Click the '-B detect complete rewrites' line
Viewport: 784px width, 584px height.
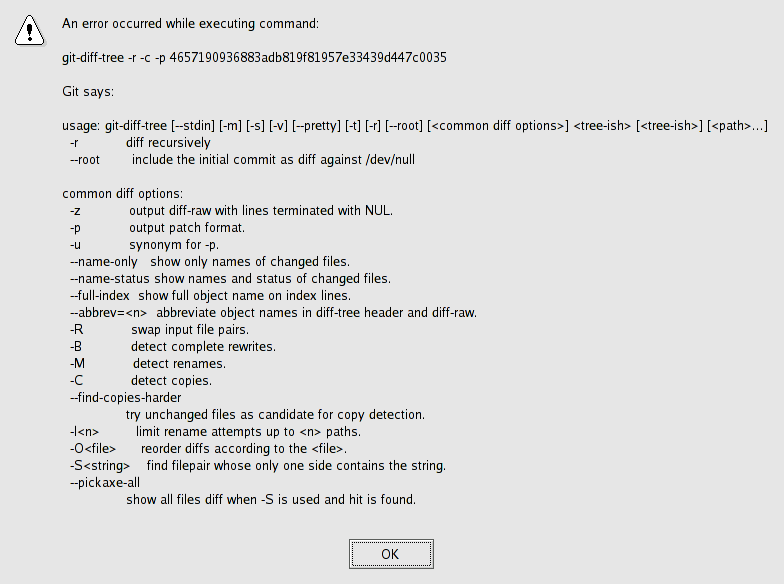click(173, 346)
